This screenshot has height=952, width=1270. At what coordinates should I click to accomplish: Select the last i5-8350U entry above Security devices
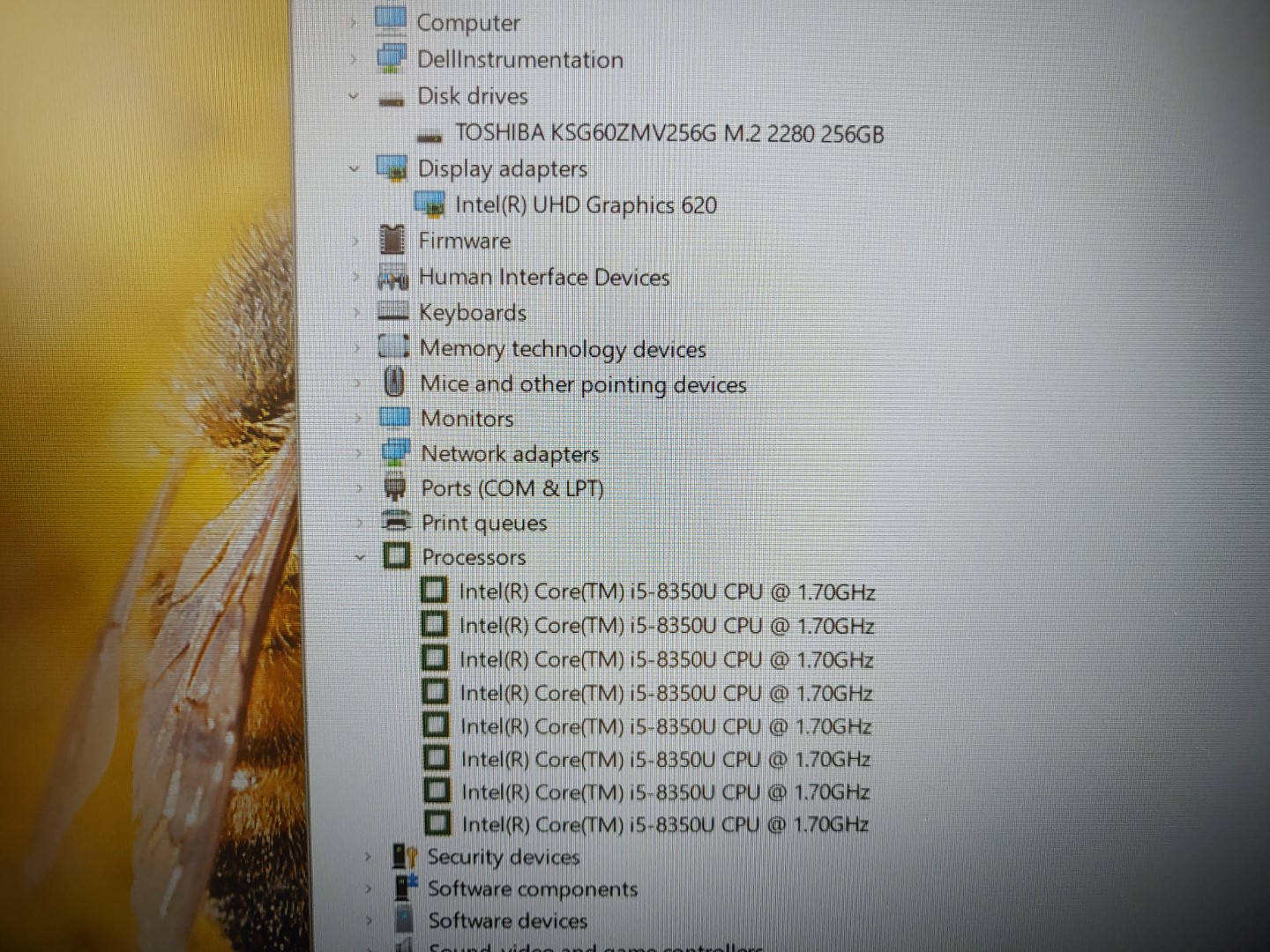(x=665, y=824)
